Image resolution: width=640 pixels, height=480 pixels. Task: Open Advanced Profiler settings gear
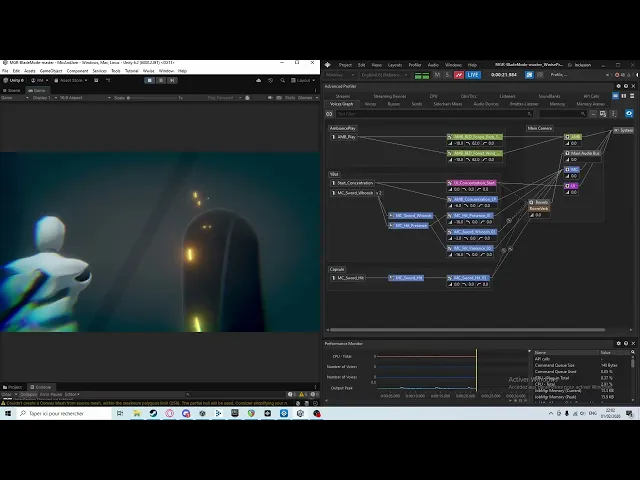coord(618,87)
